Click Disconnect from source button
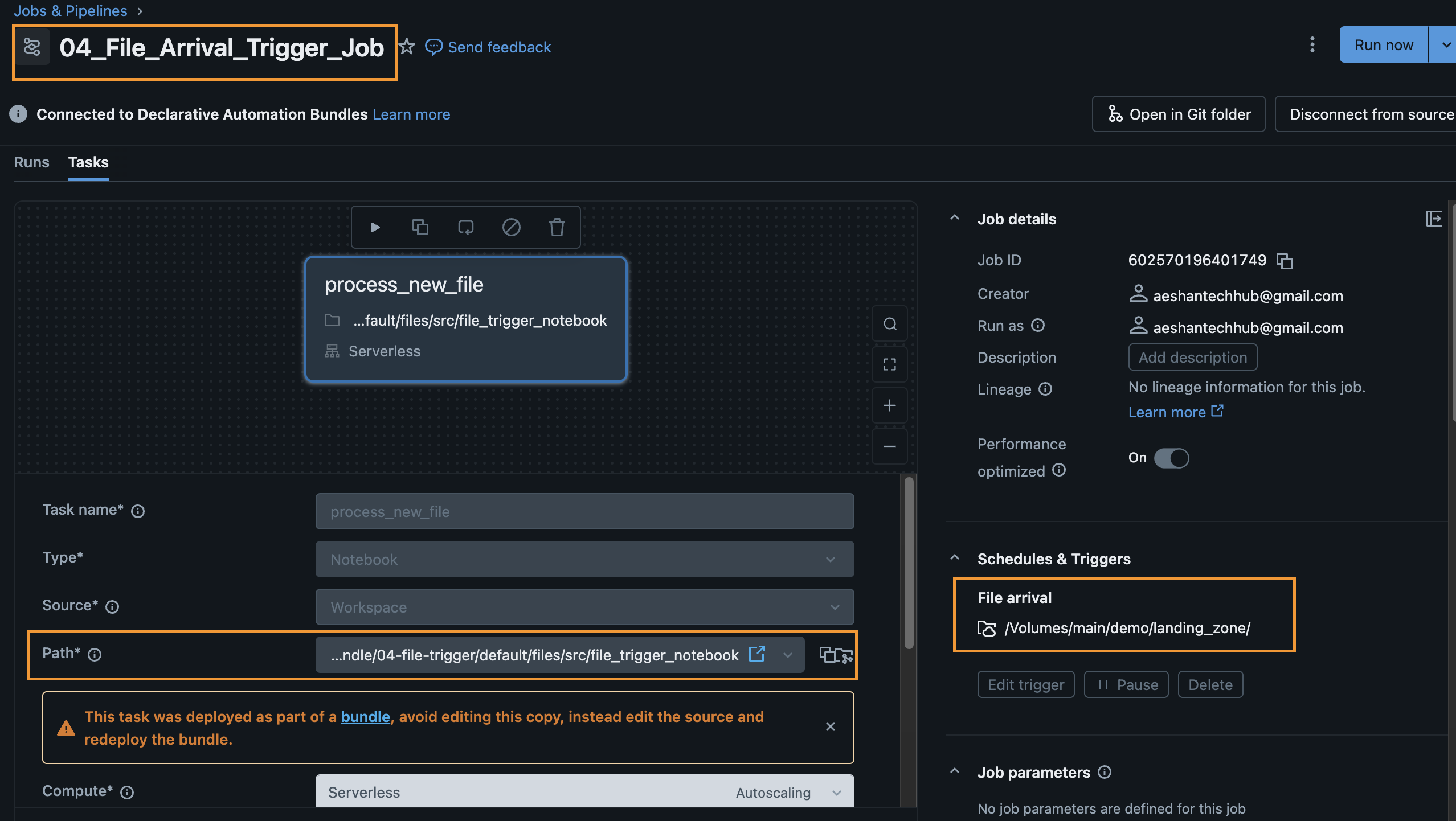This screenshot has width=1456, height=821. pos(1366,114)
